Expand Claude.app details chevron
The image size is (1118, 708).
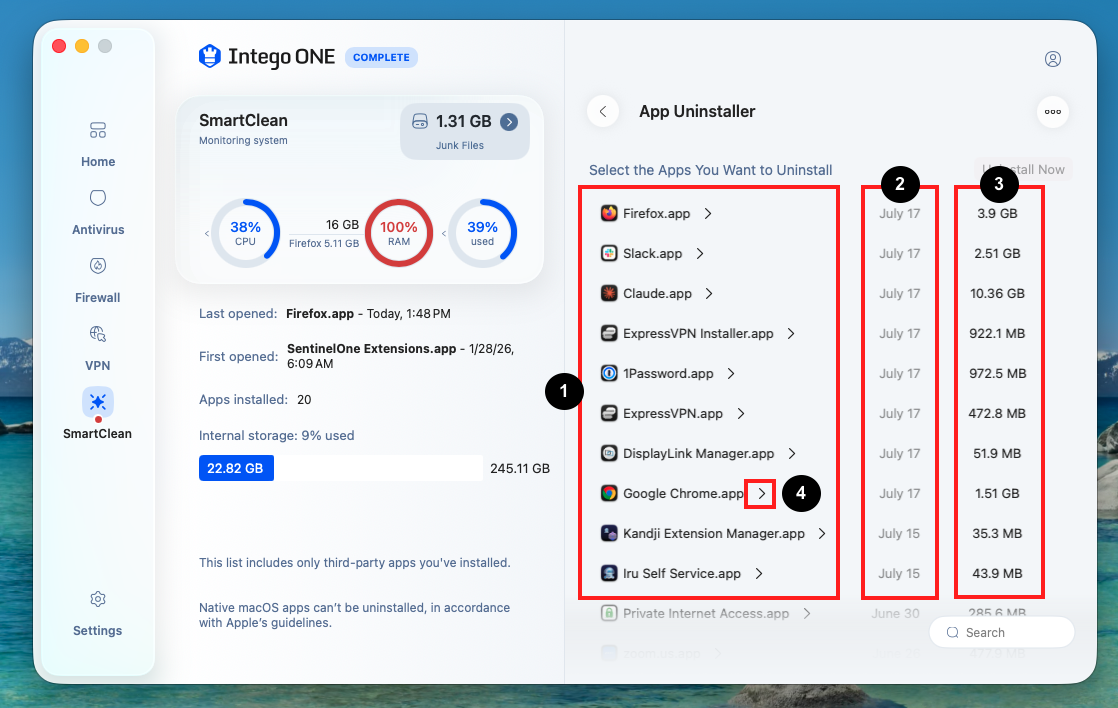[x=709, y=293]
